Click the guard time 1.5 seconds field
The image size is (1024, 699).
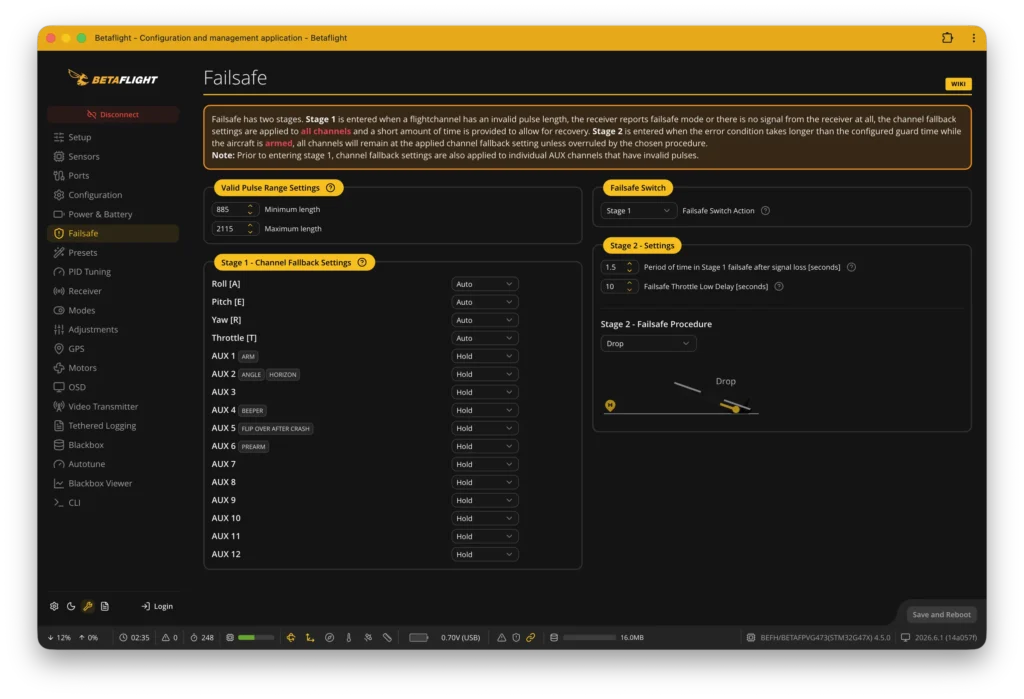(x=618, y=267)
